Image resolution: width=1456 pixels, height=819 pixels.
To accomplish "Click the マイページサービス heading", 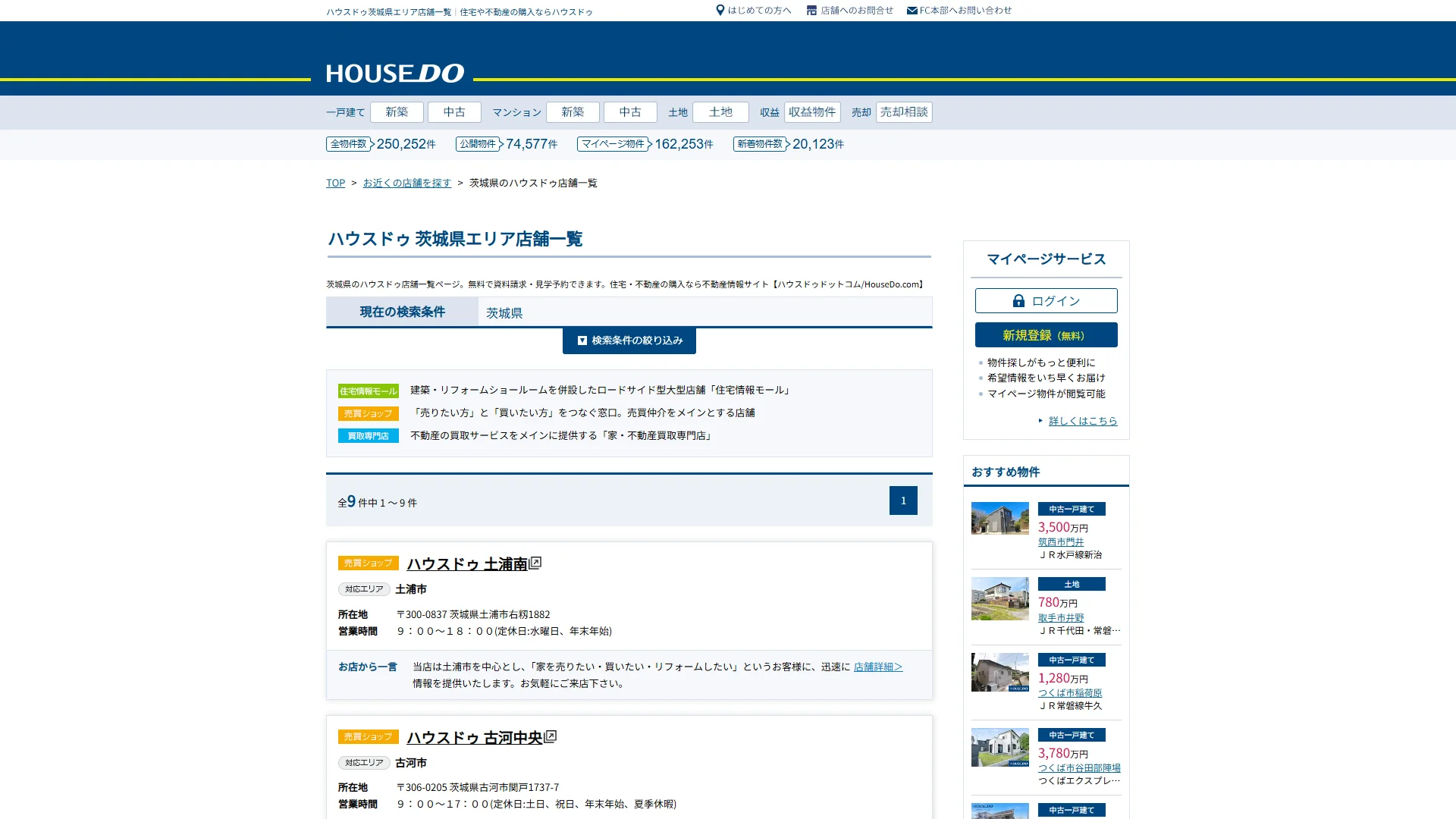I will pyautogui.click(x=1046, y=259).
